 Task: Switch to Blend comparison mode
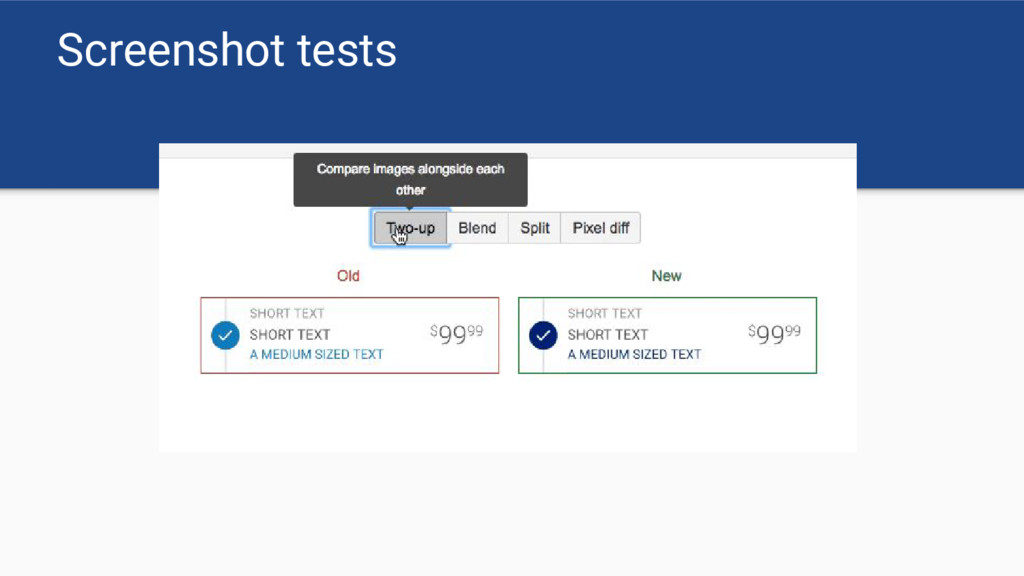[x=477, y=228]
